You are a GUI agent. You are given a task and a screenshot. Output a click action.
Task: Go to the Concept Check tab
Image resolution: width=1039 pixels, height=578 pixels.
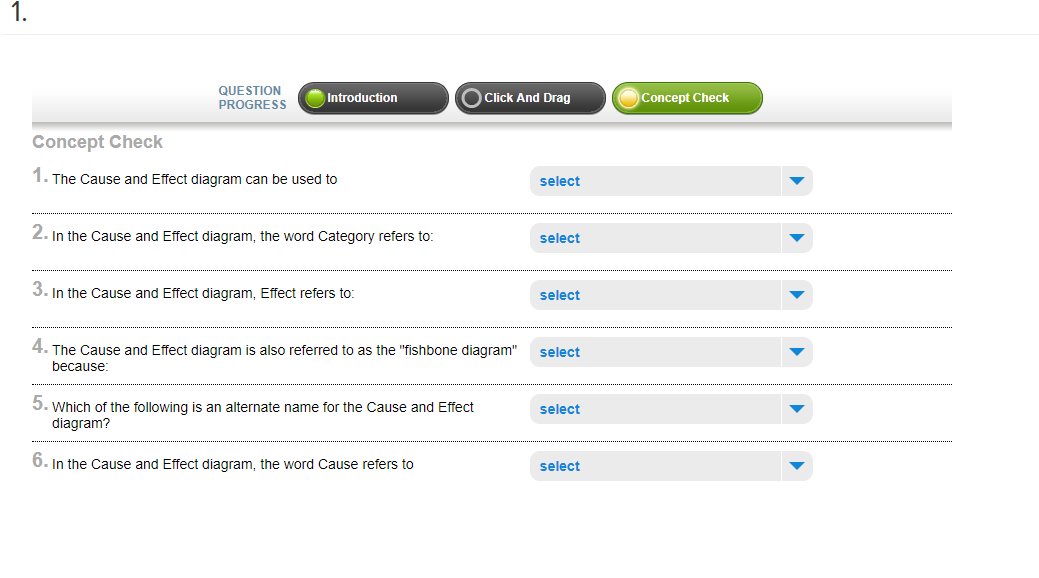[x=687, y=98]
